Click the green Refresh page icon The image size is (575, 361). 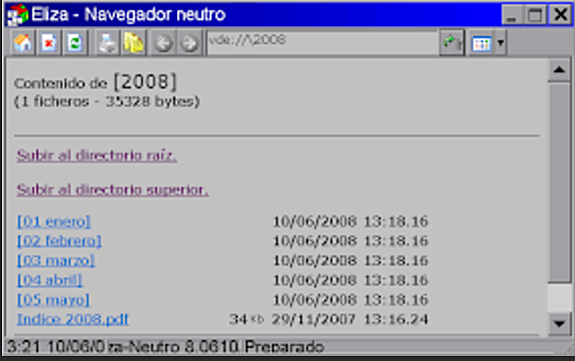click(75, 43)
